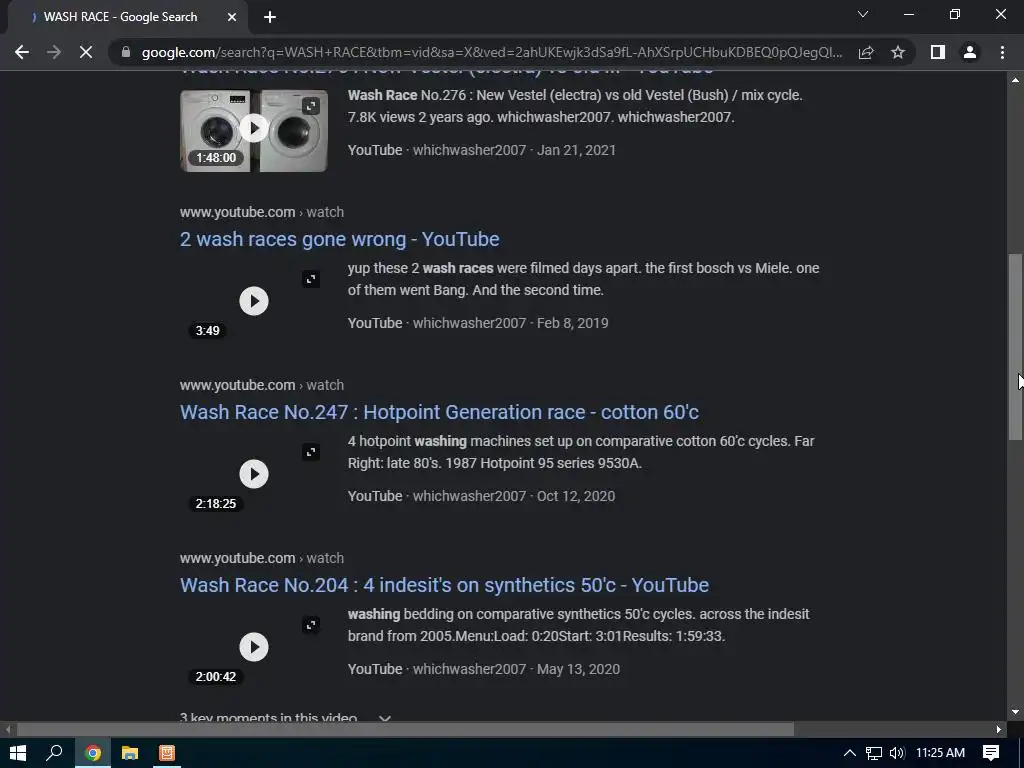
Task: Click the address bar URL
Action: 492,52
